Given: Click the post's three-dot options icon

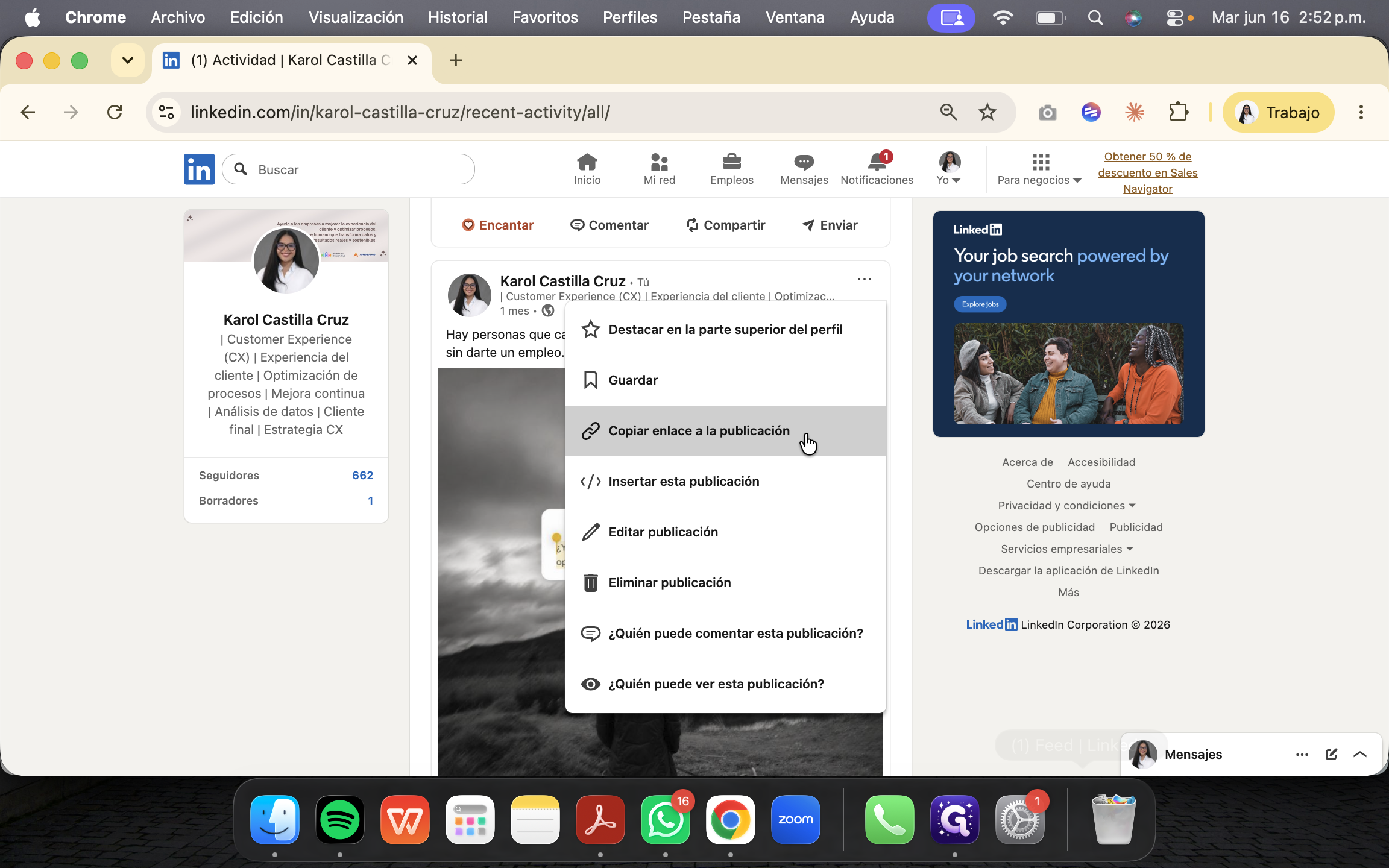Looking at the screenshot, I should click(x=864, y=279).
